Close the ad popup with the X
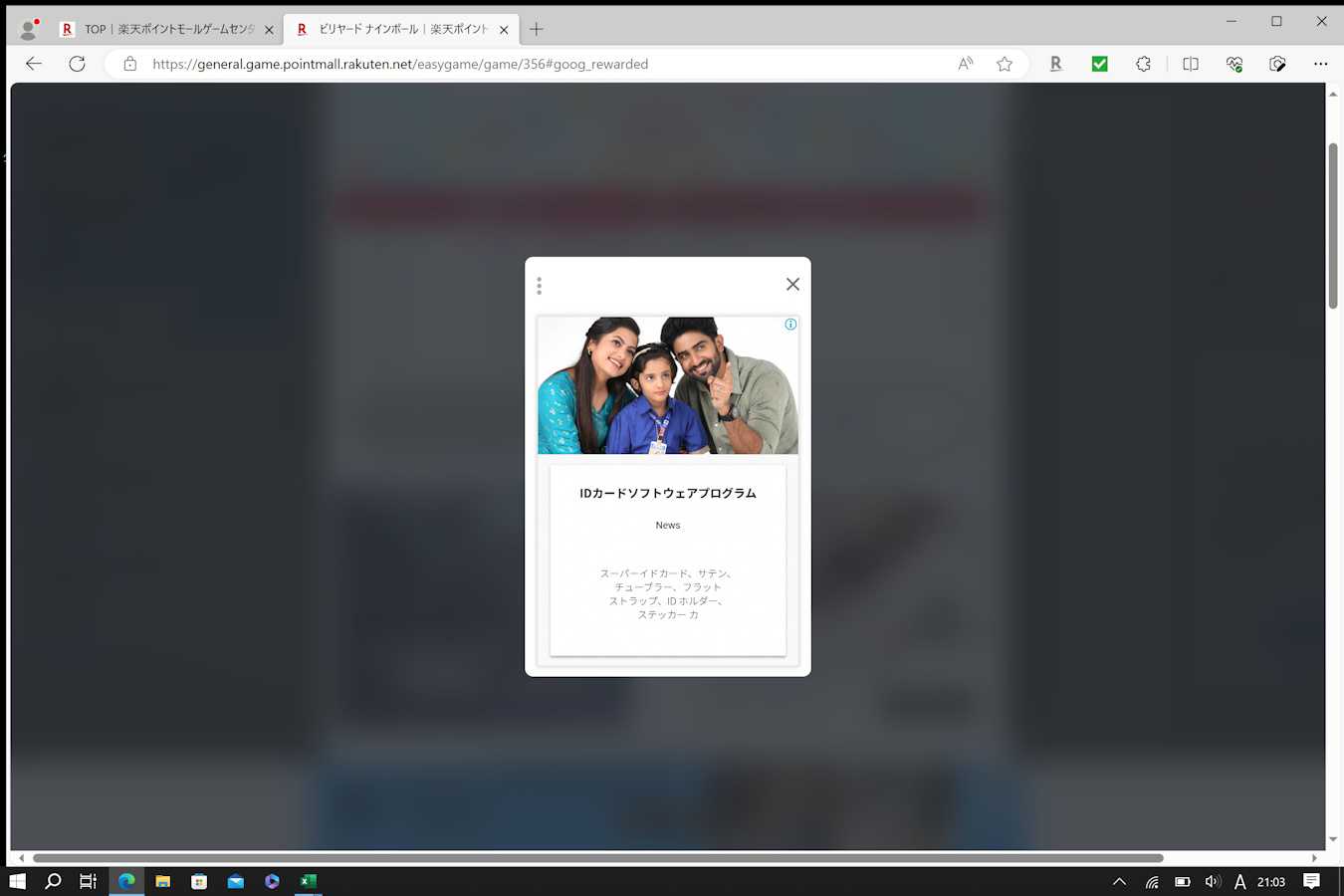This screenshot has width=1344, height=896. coord(792,285)
